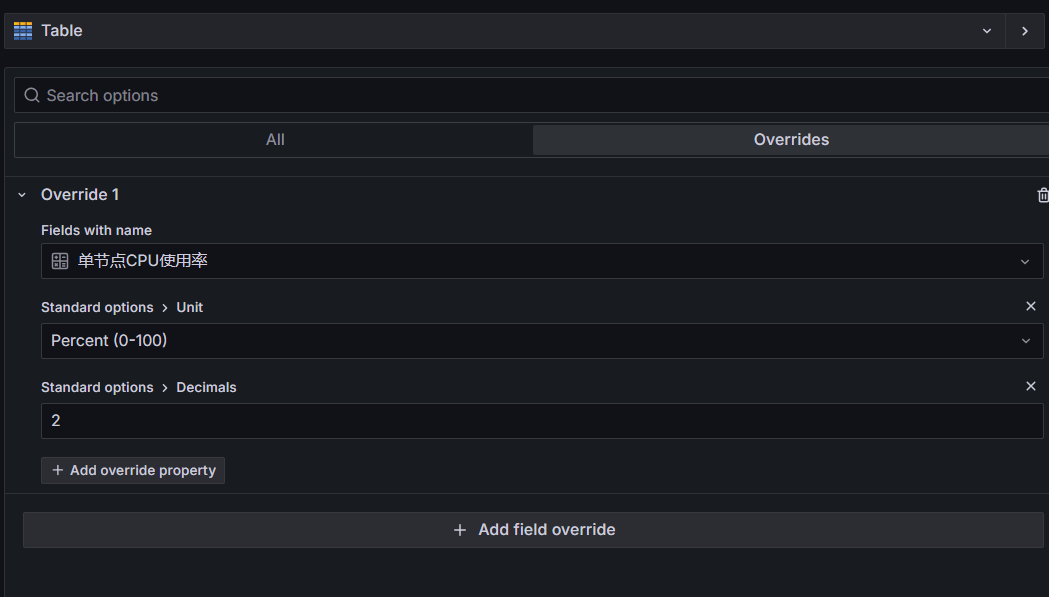Image resolution: width=1049 pixels, height=597 pixels.
Task: Delete Override 1 with trash icon
Action: pyautogui.click(x=1042, y=195)
